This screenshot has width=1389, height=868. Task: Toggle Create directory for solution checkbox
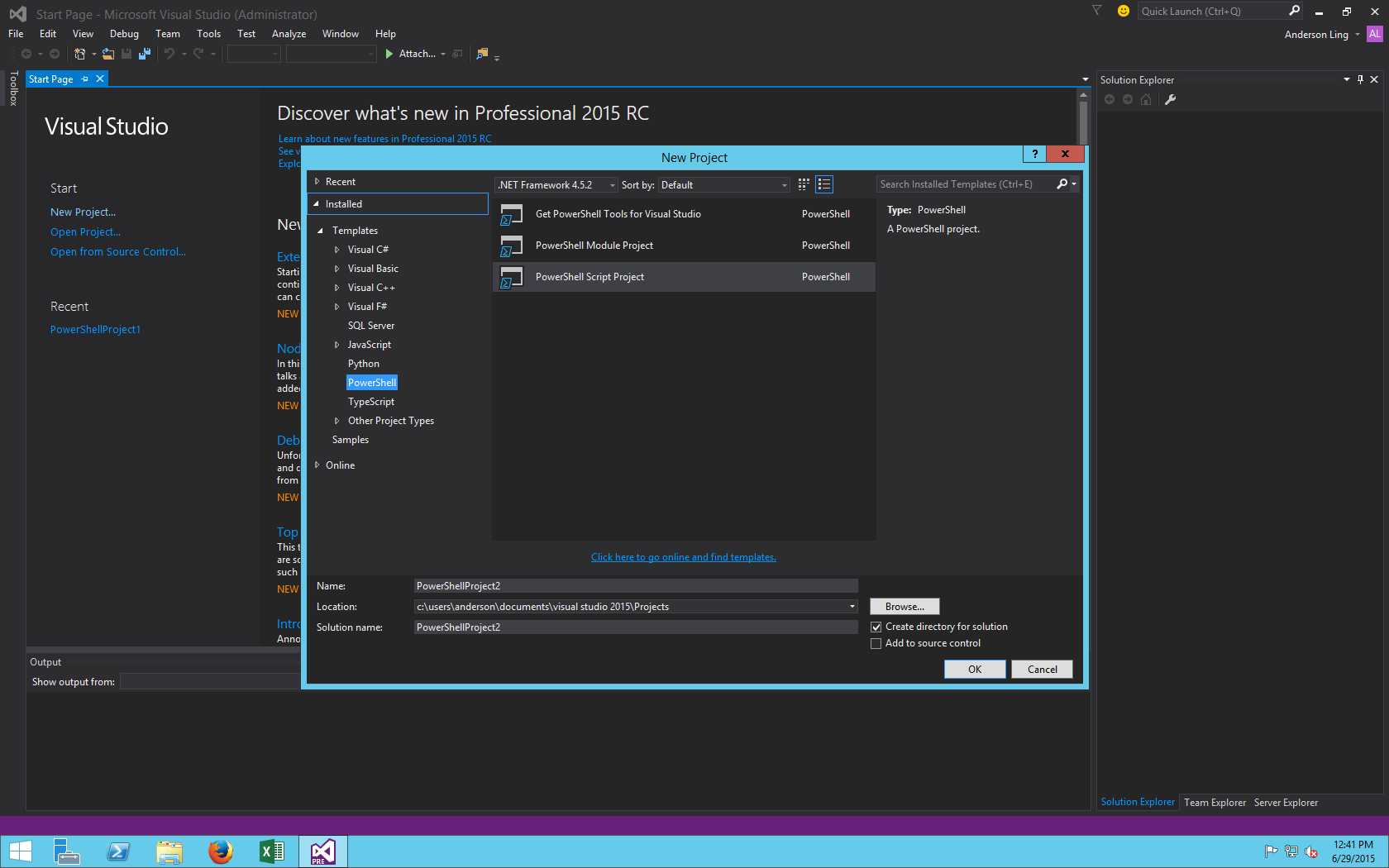876,627
